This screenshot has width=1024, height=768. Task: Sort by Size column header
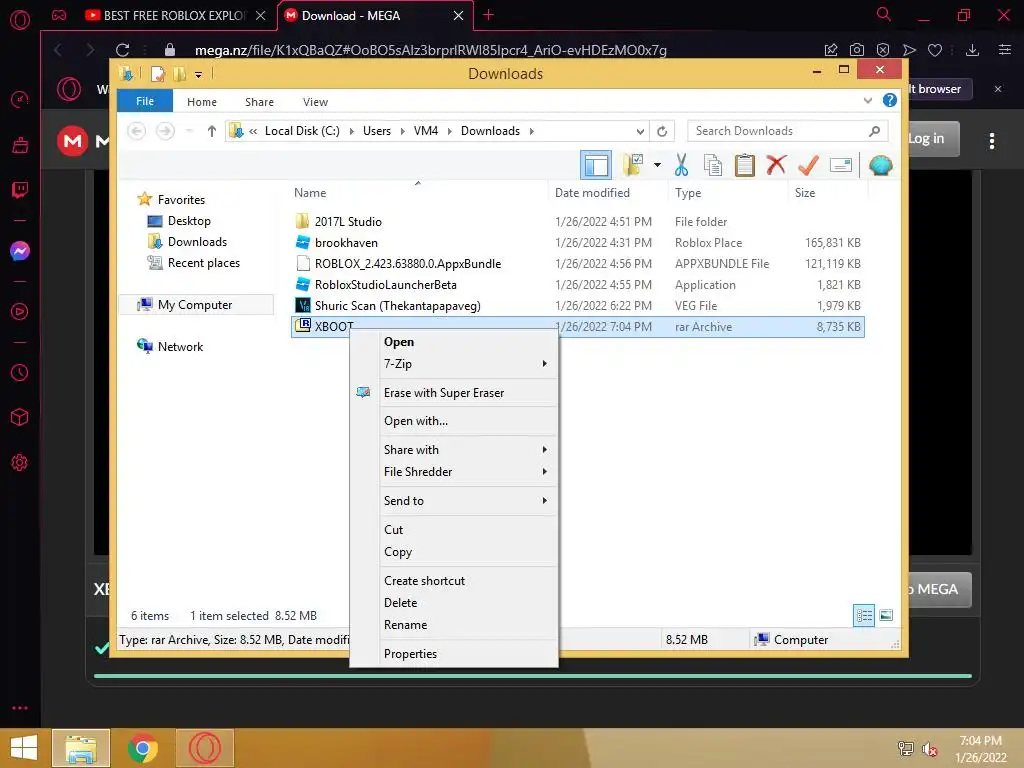coord(827,193)
